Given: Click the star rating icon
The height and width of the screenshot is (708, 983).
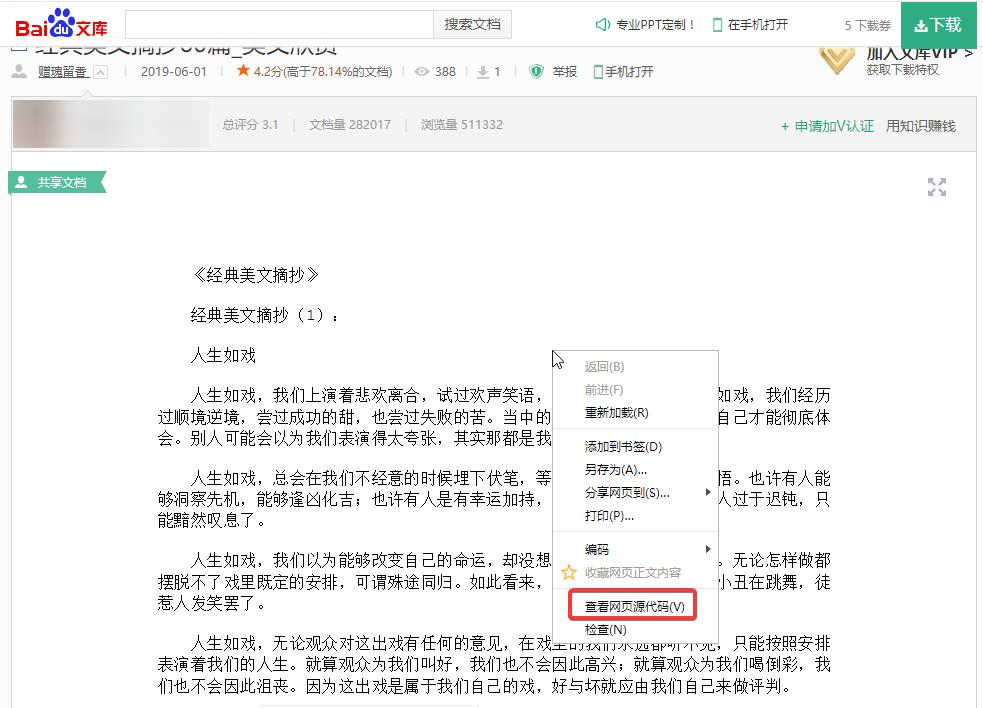Looking at the screenshot, I should [243, 71].
